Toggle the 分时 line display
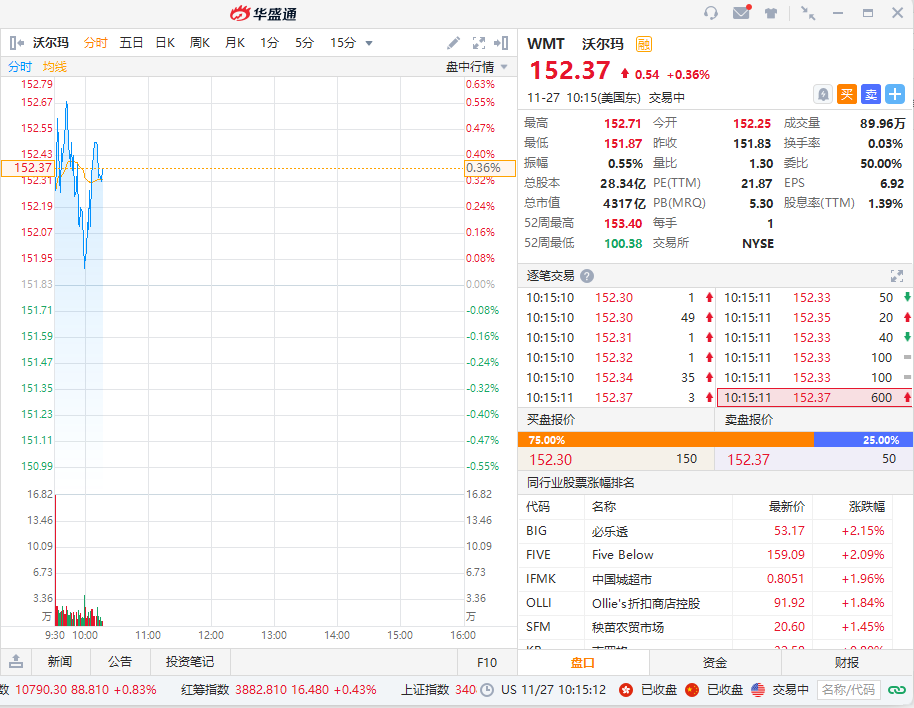 pos(20,66)
